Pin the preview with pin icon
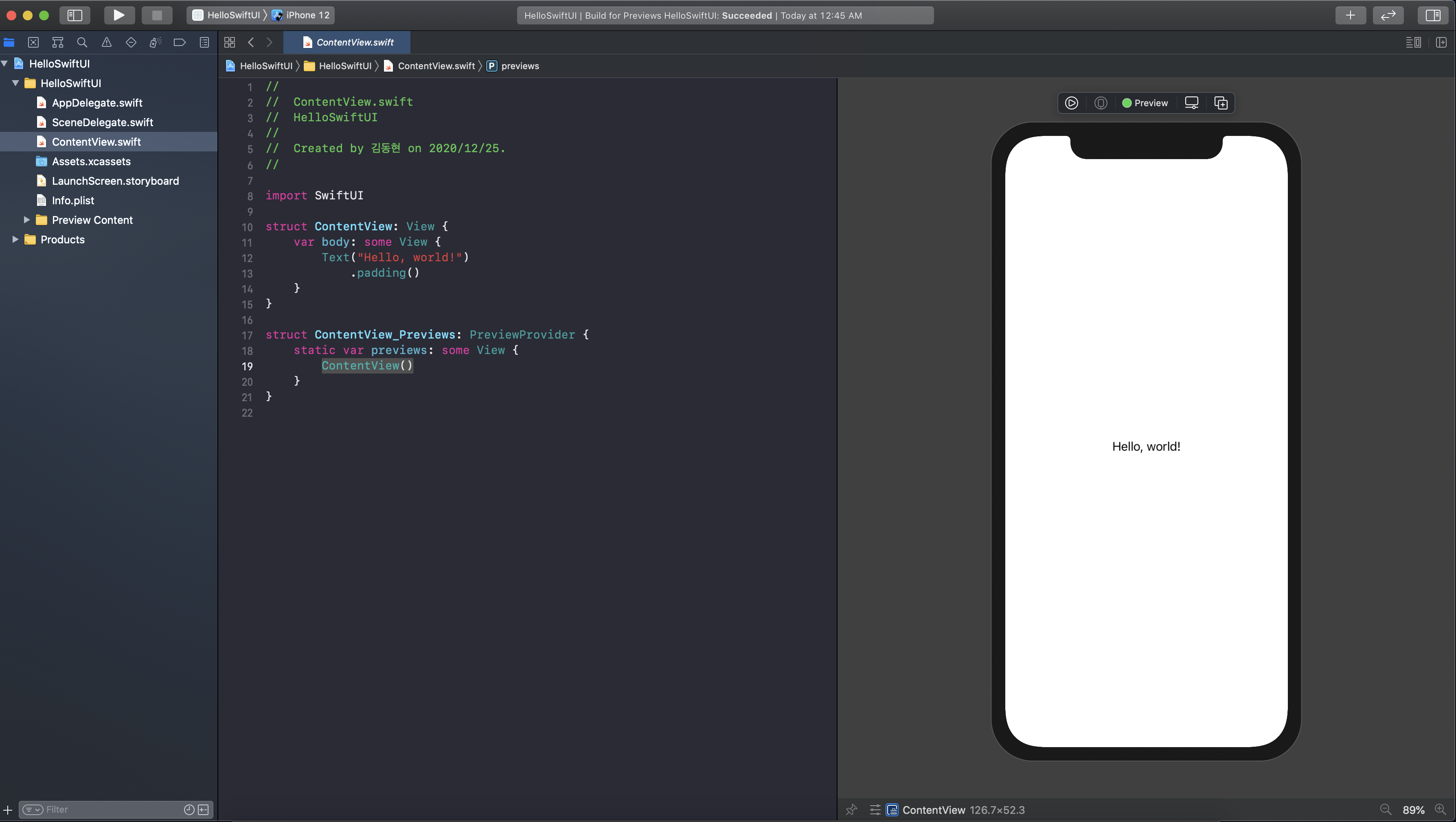 [x=851, y=809]
